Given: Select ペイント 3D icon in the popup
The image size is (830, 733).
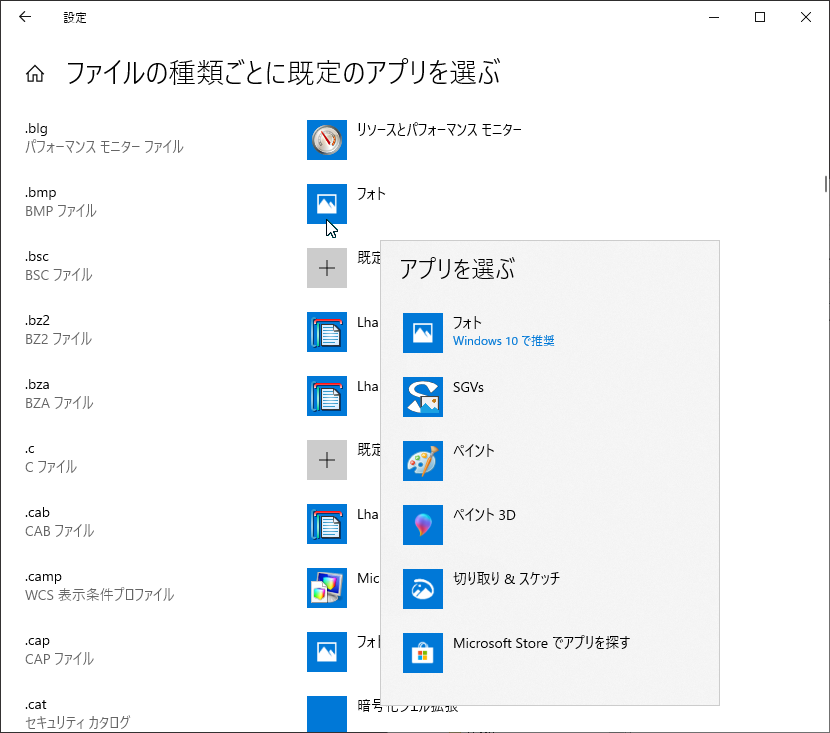Looking at the screenshot, I should pos(422,525).
